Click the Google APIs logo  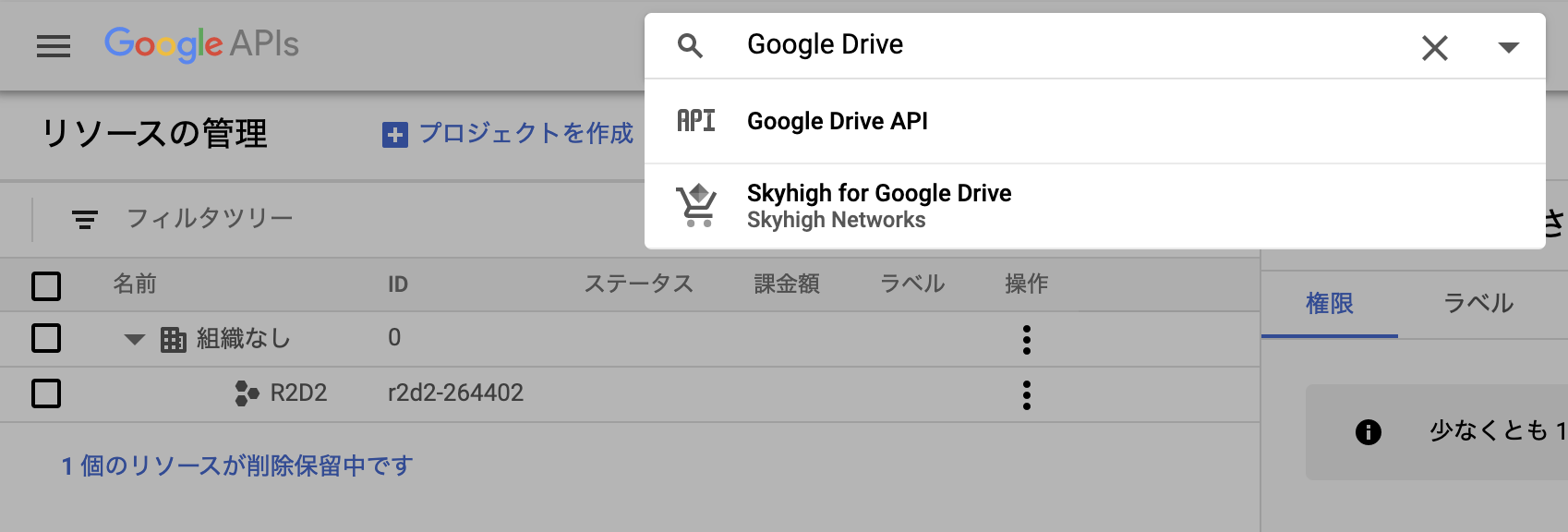click(x=201, y=44)
